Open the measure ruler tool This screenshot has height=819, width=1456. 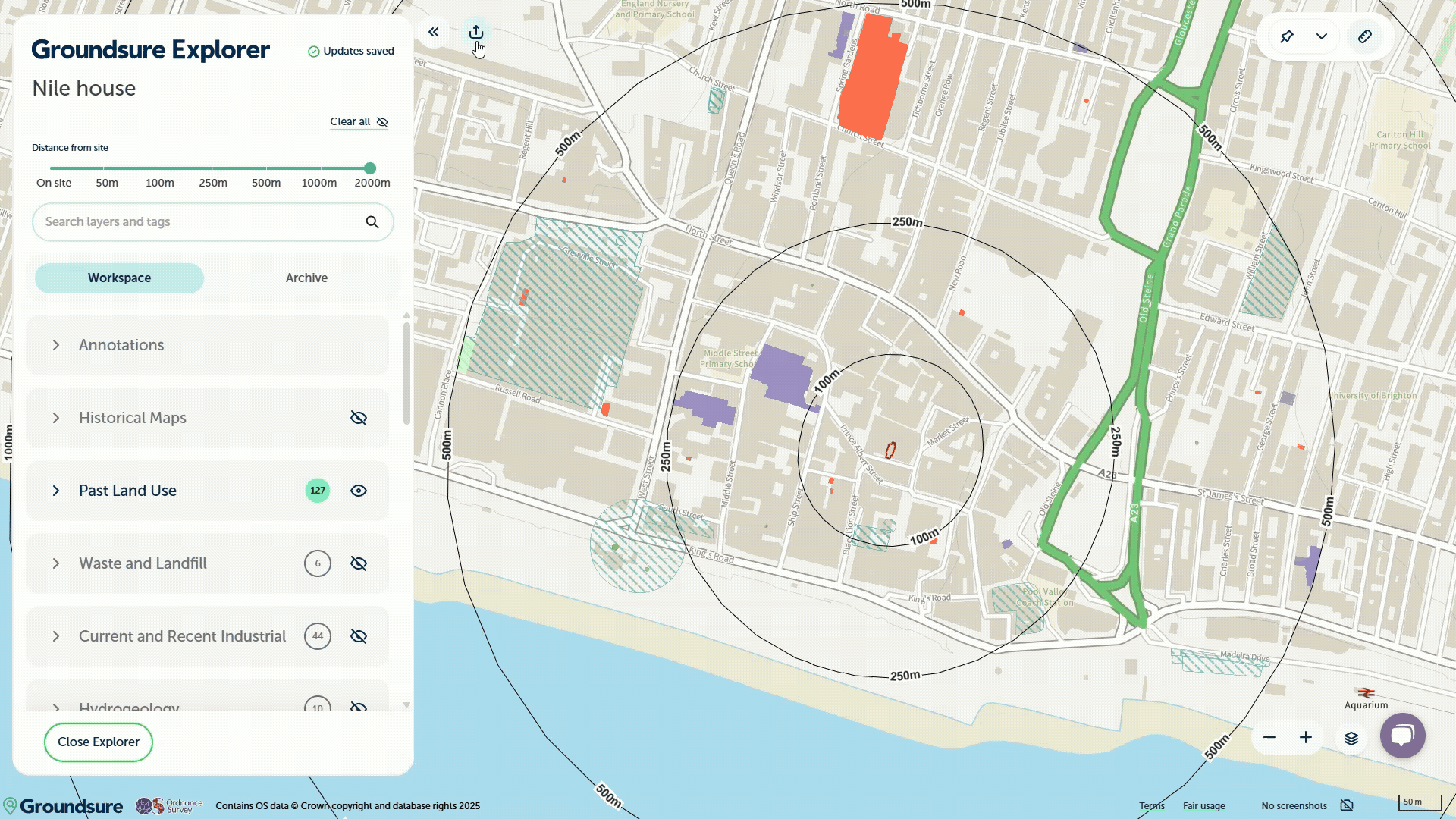tap(1365, 36)
